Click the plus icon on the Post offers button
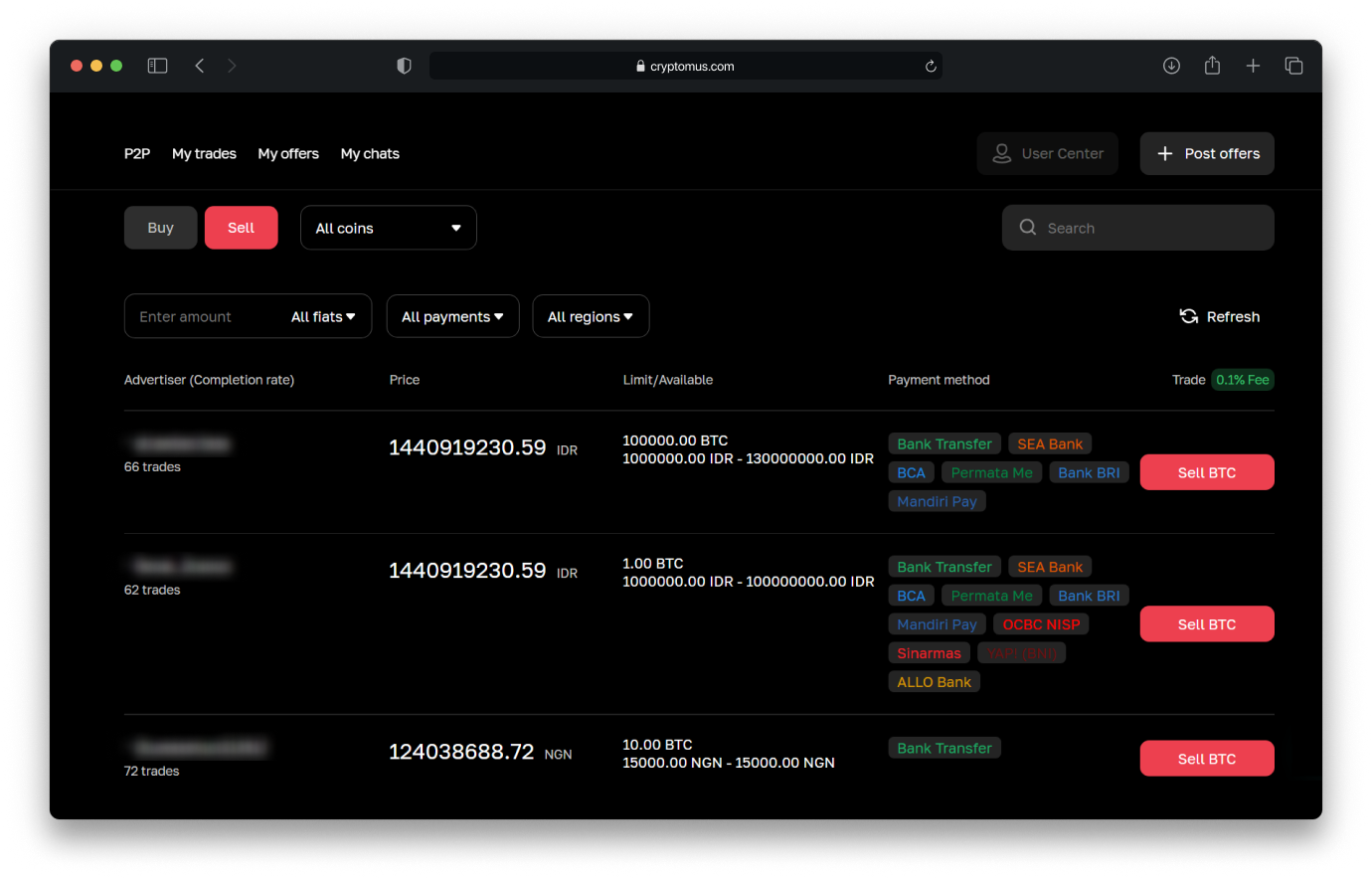This screenshot has width=1372, height=879. 1164,153
